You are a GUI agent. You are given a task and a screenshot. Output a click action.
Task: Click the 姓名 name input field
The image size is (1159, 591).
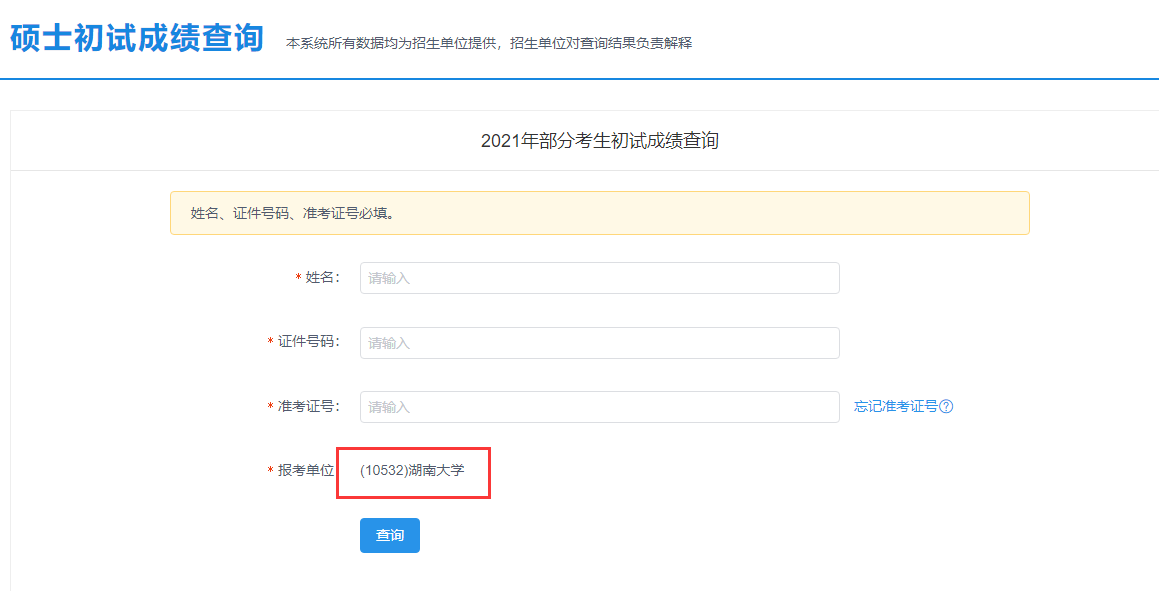click(x=599, y=278)
